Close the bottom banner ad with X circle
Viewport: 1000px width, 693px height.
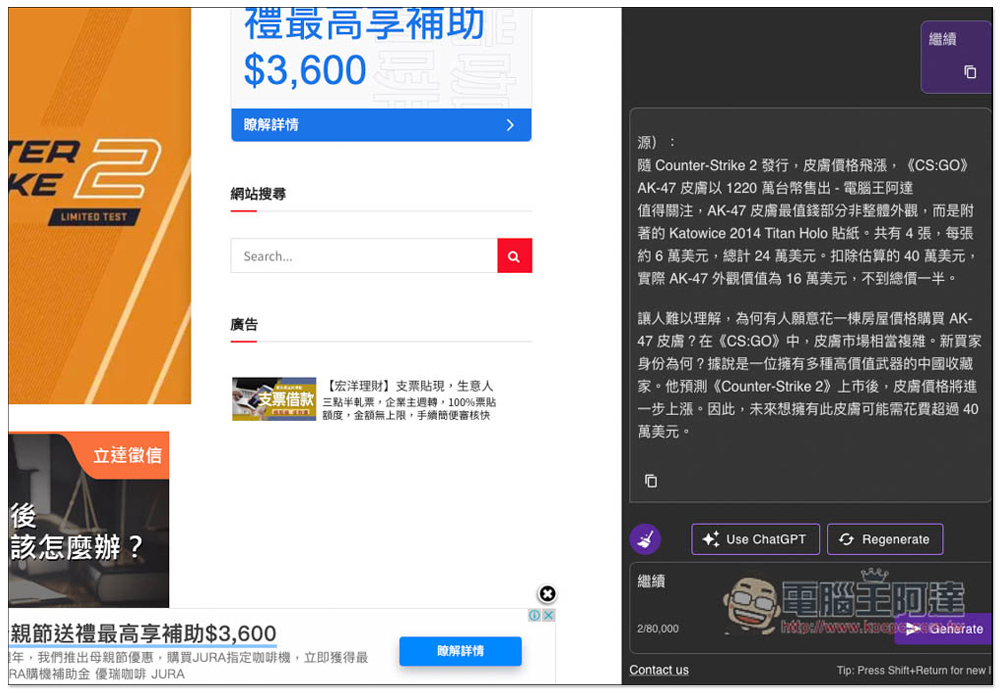(547, 594)
